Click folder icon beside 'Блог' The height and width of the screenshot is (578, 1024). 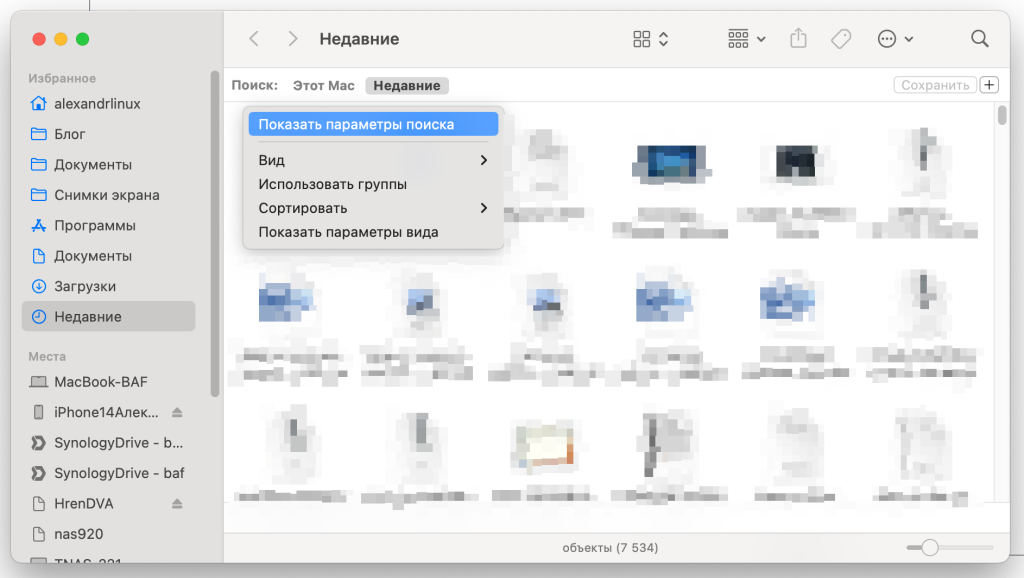click(x=39, y=134)
